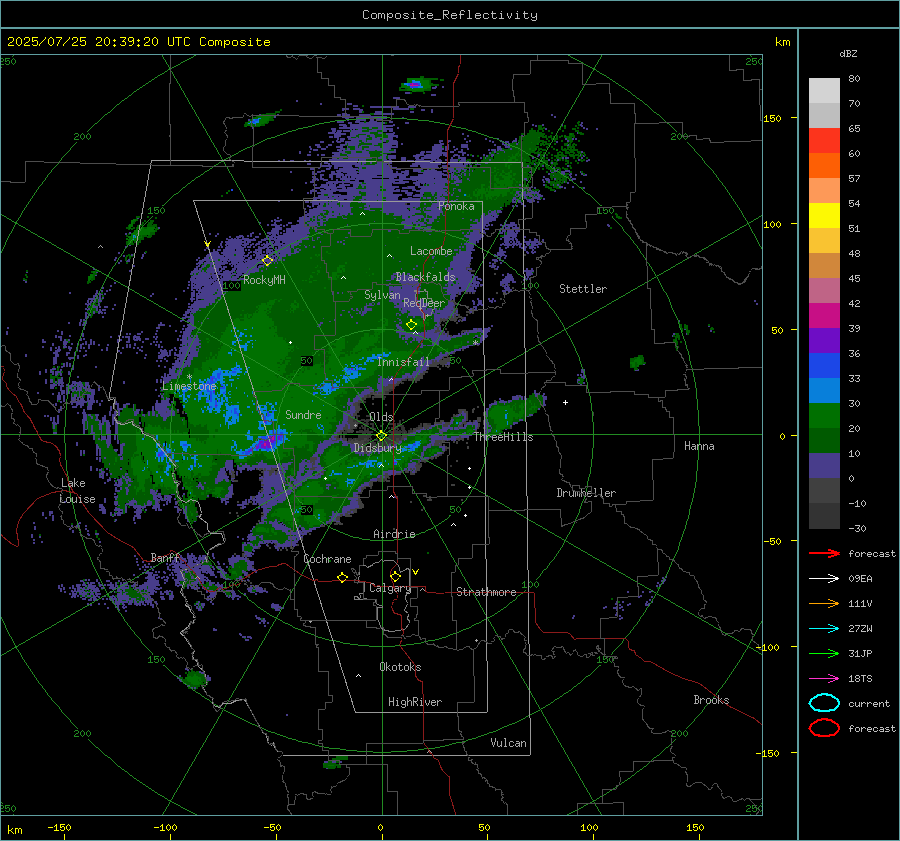This screenshot has width=900, height=841.
Task: Click the Drumheller label
Action: 586,493
